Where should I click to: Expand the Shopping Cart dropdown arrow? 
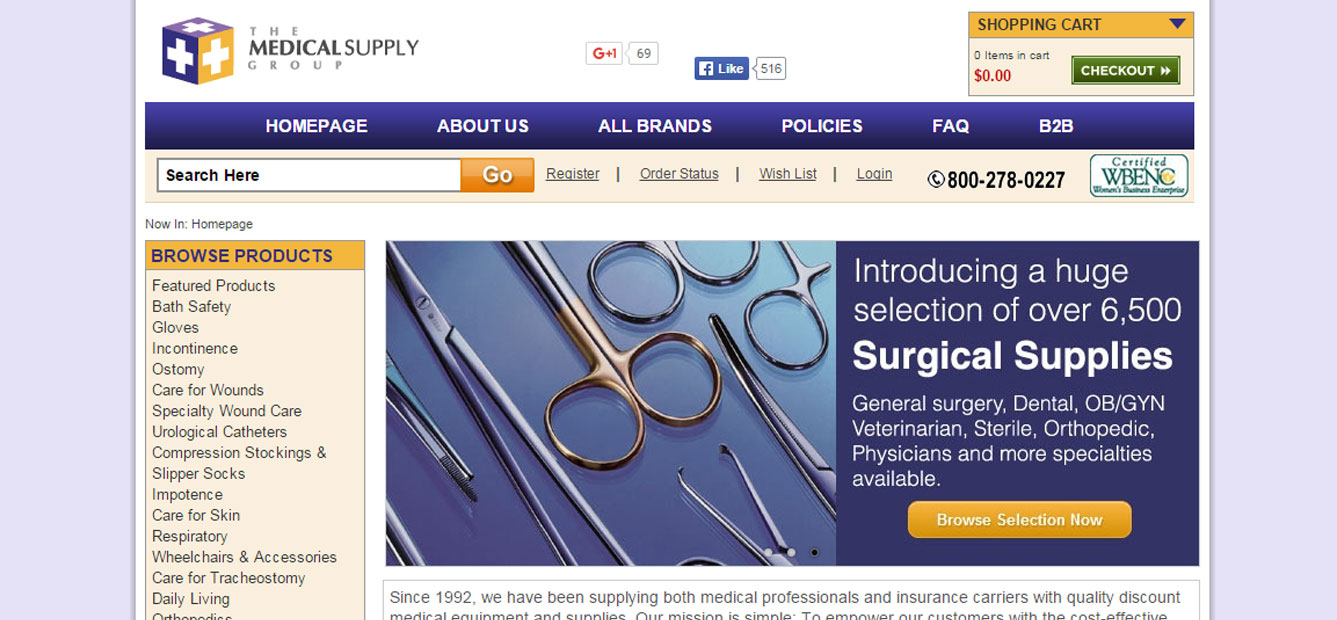point(1177,24)
